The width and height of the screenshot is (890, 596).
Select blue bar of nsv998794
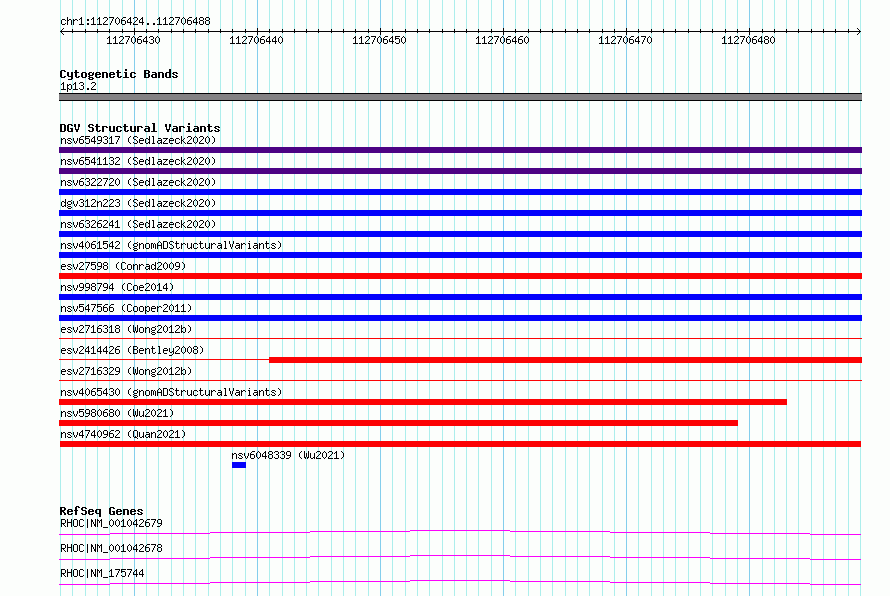click(460, 297)
